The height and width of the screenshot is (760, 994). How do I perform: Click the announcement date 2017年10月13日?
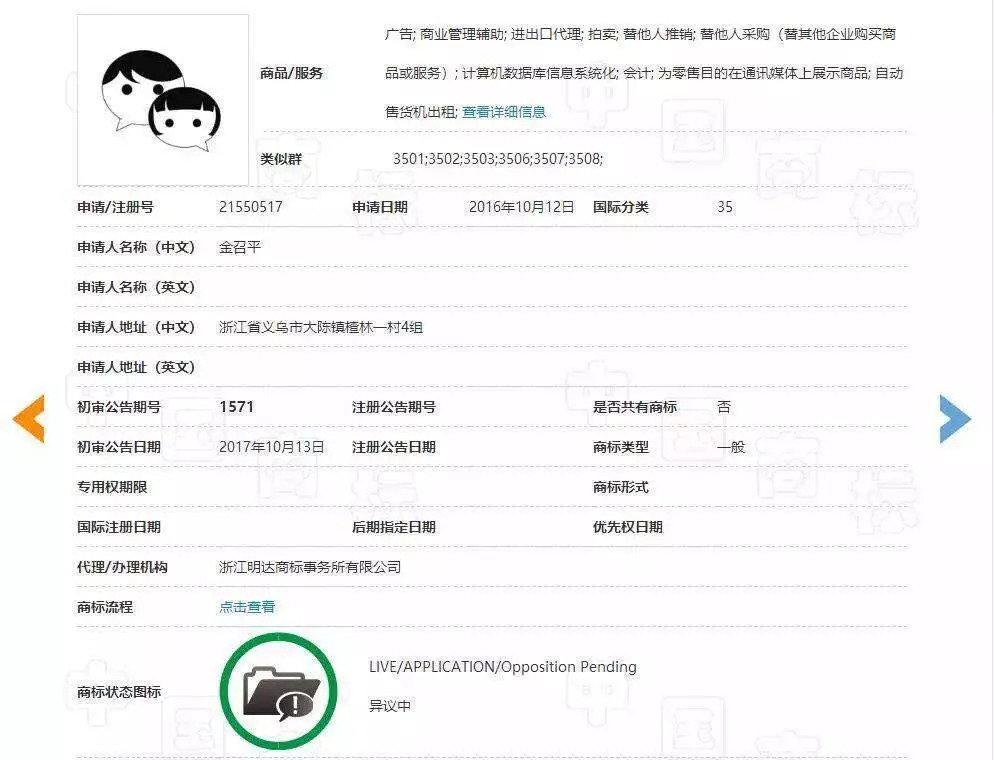tap(272, 447)
